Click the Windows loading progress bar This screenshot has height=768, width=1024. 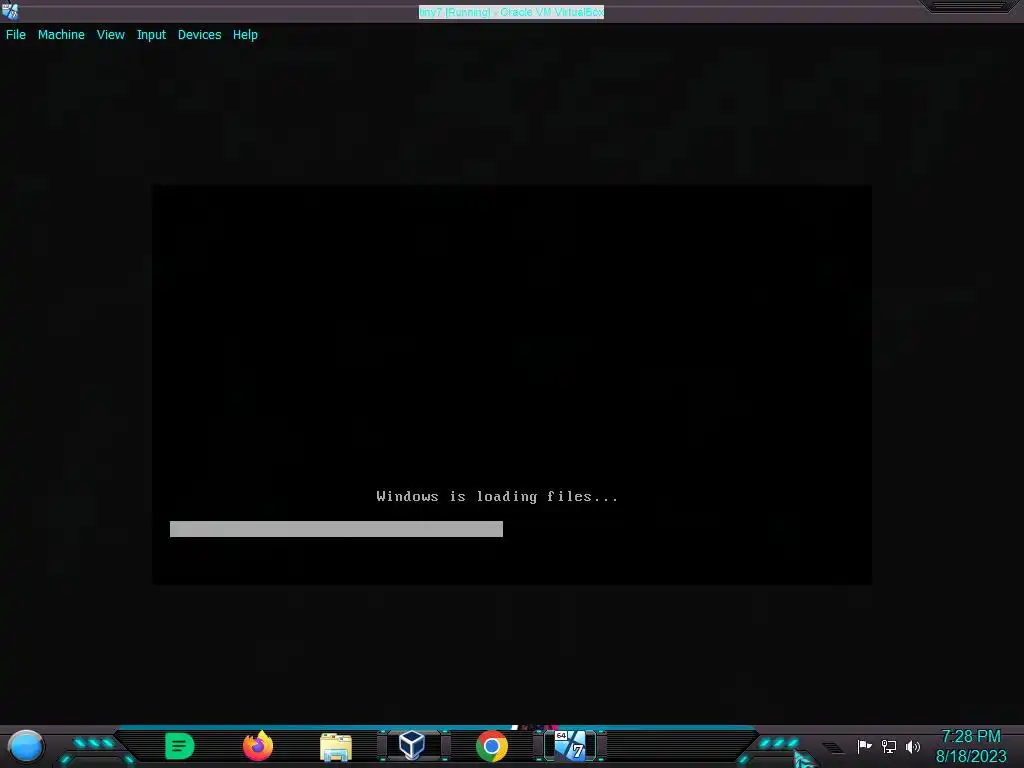[x=336, y=529]
